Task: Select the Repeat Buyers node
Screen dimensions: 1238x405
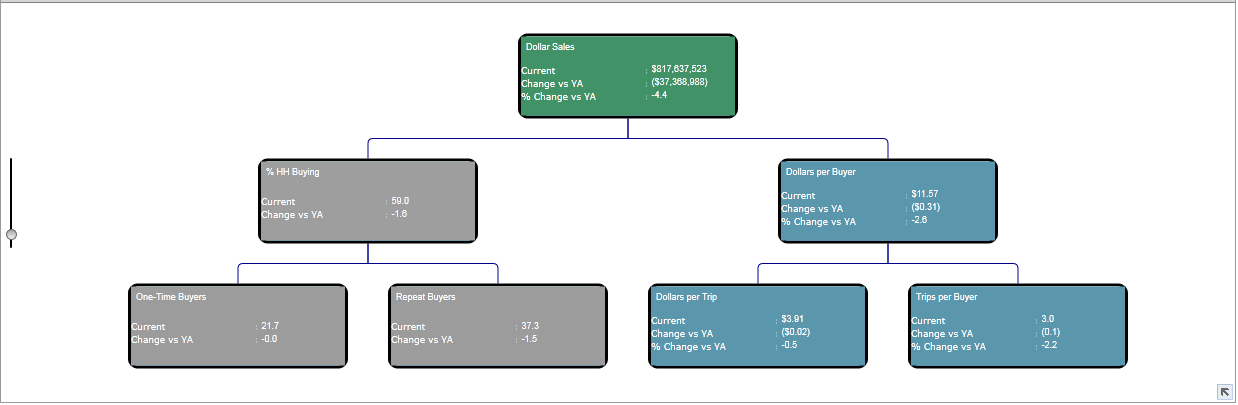Action: [x=498, y=326]
